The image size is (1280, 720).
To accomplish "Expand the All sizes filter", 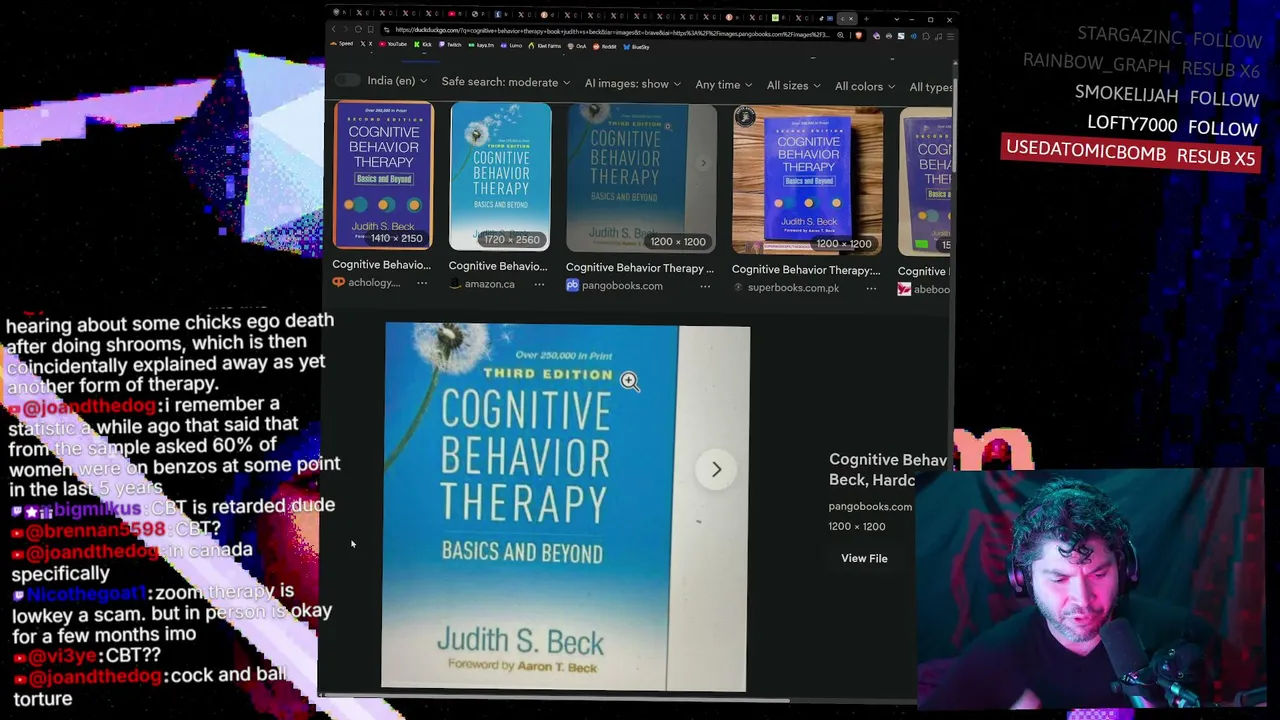I will 793,85.
